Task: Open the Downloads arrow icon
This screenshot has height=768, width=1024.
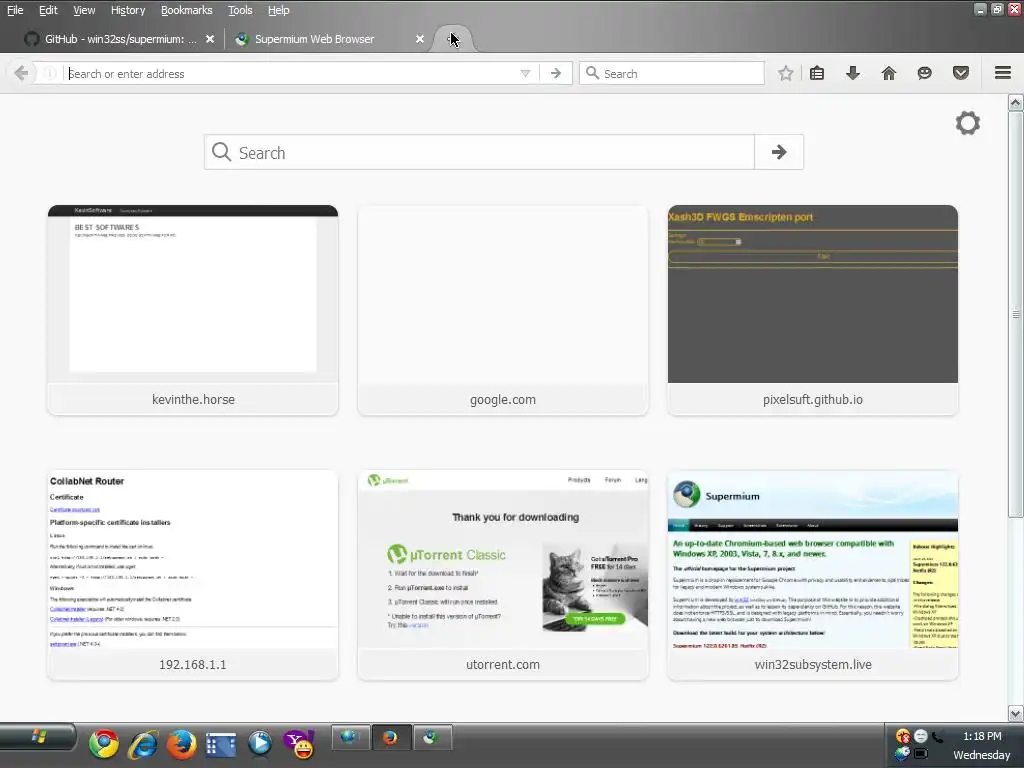Action: coord(852,73)
